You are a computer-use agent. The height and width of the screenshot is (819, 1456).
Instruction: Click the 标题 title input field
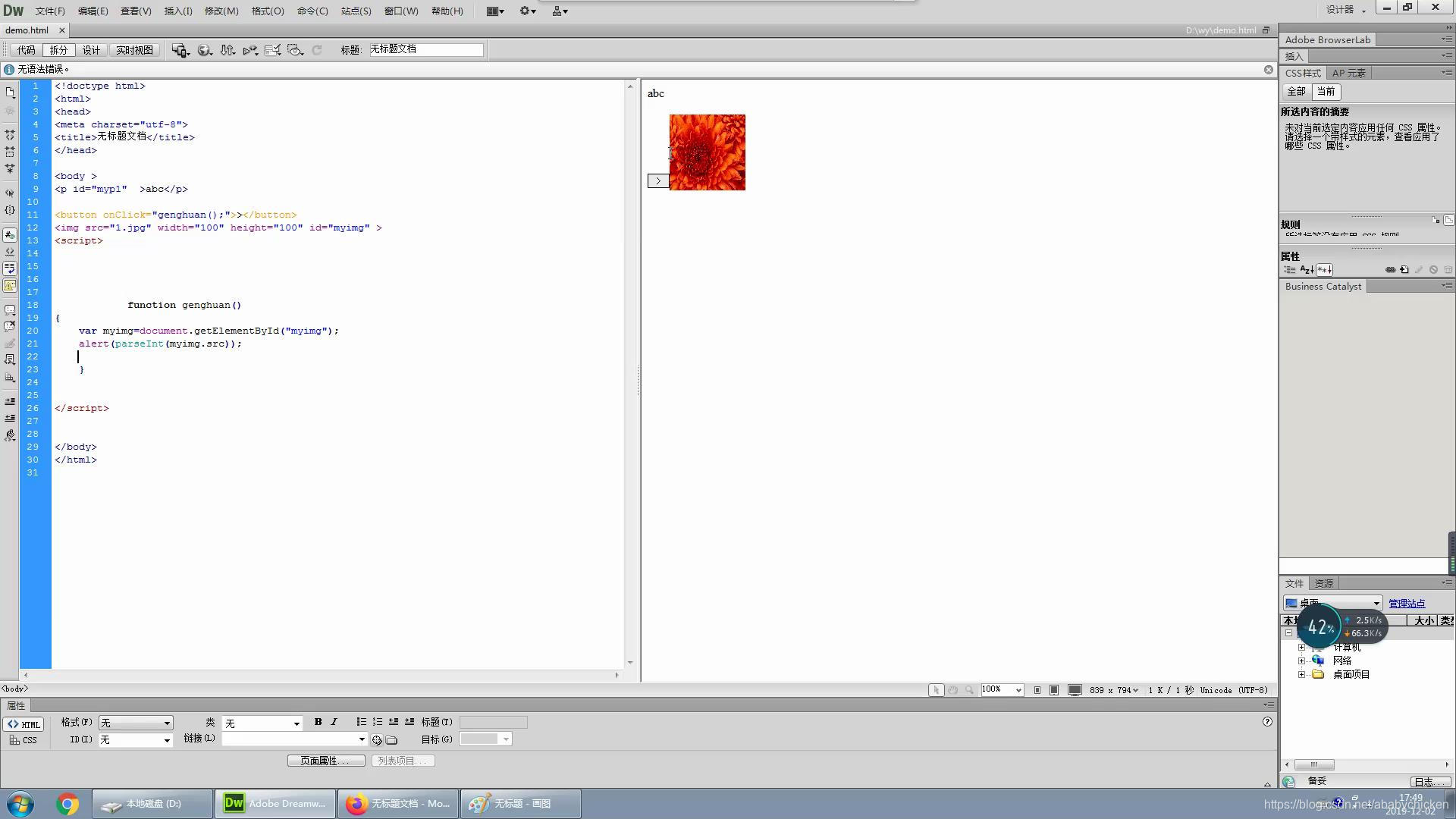click(425, 50)
